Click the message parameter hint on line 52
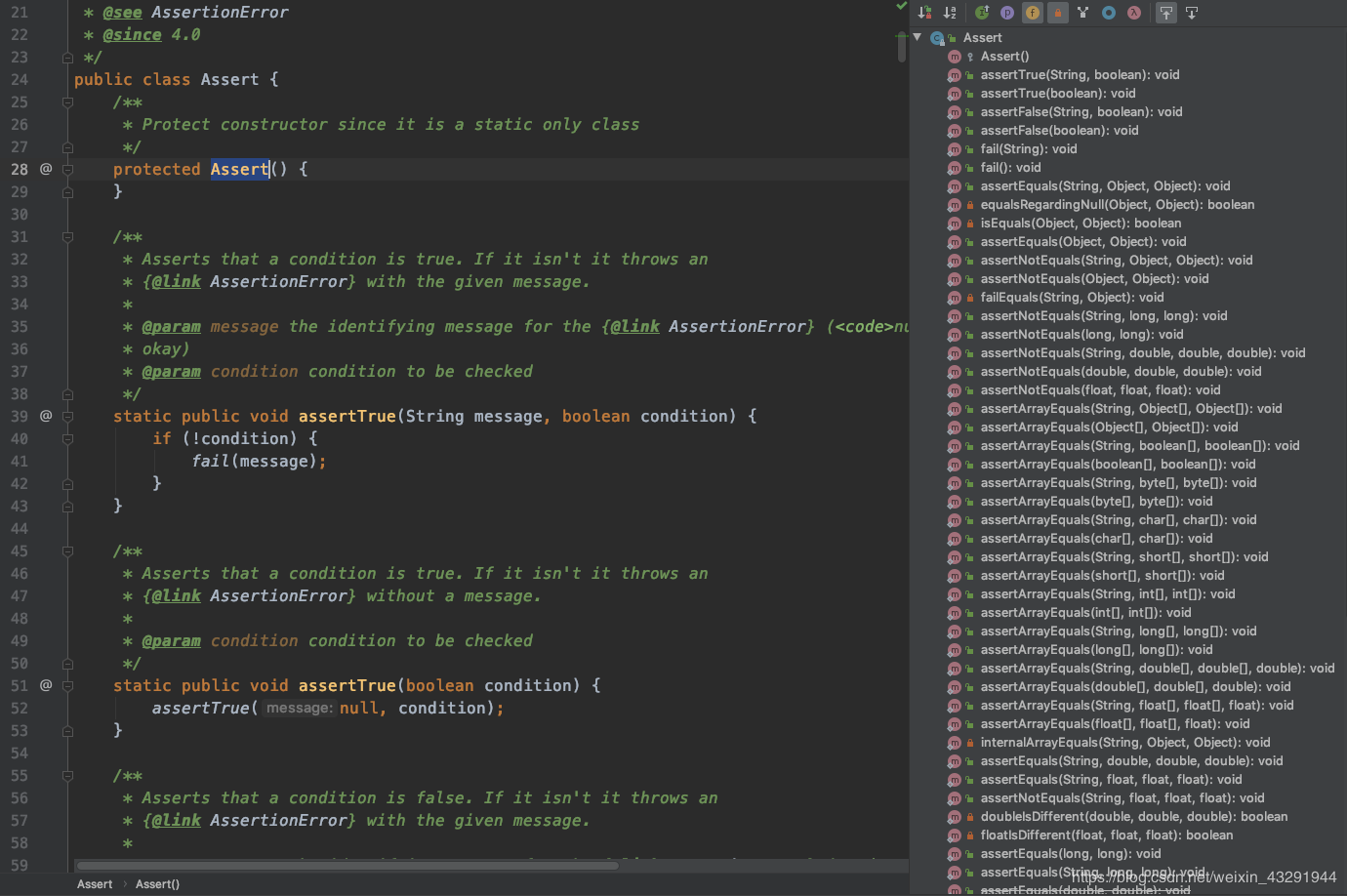Image resolution: width=1347 pixels, height=896 pixels. point(300,708)
